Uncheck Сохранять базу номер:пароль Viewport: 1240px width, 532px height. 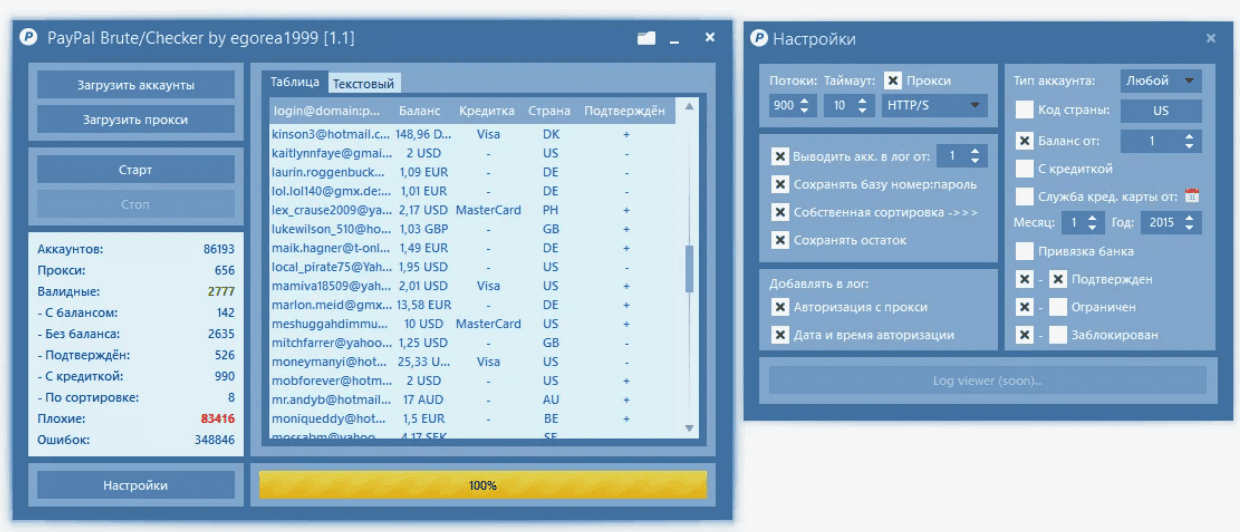[x=780, y=185]
